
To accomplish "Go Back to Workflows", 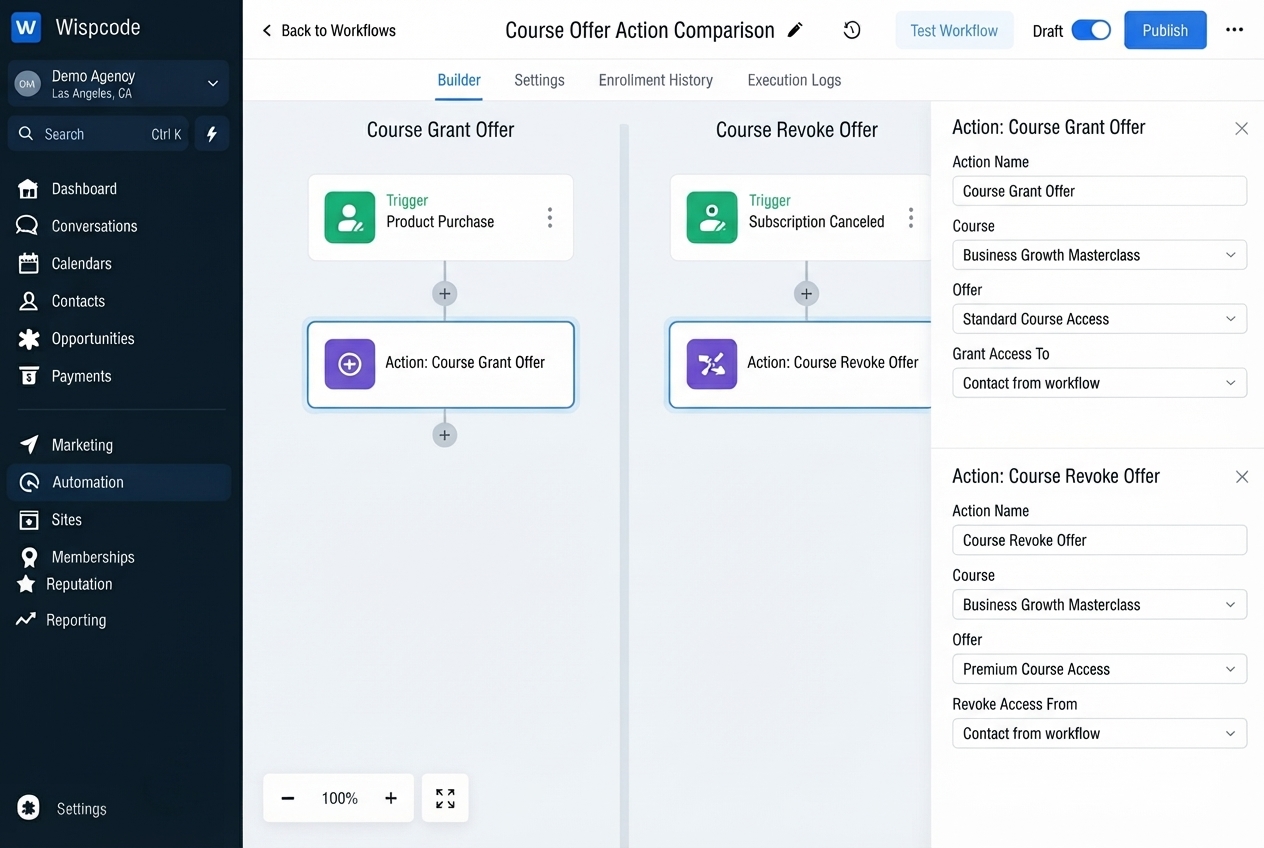I will point(328,31).
